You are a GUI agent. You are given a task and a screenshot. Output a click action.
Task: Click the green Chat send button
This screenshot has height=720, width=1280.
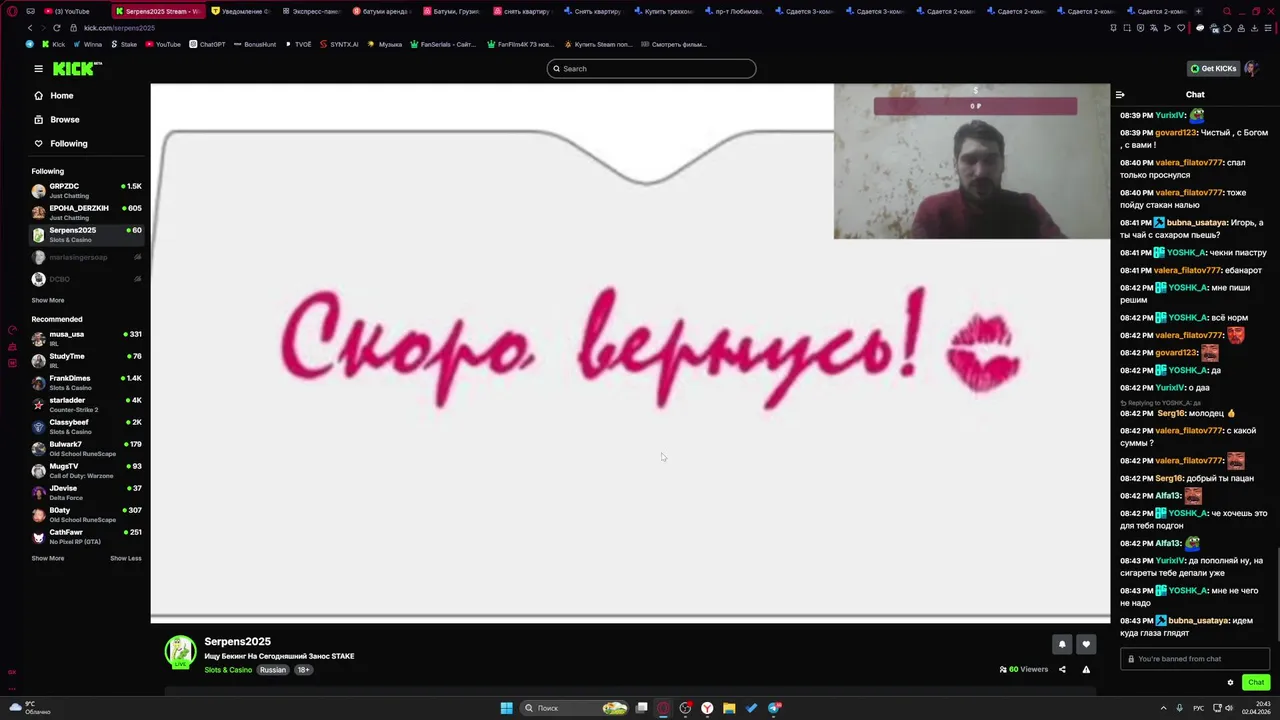pos(1256,682)
